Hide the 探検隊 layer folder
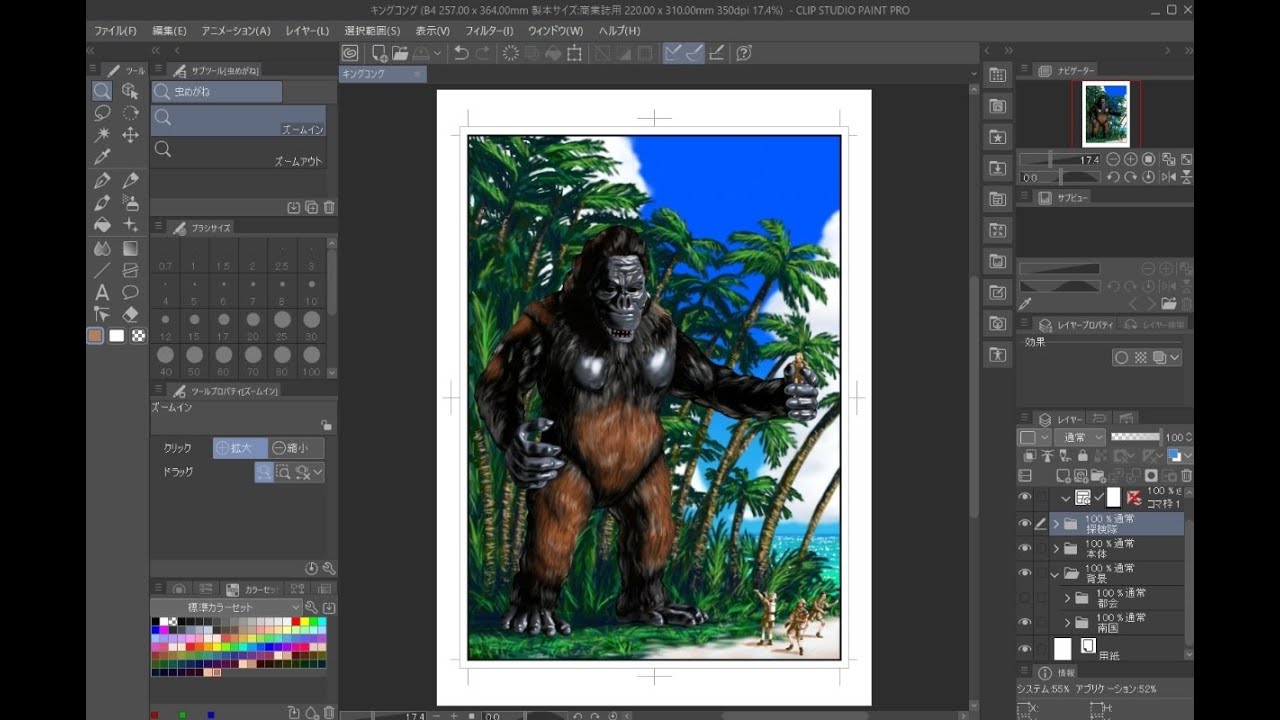This screenshot has height=720, width=1280. 1024,523
